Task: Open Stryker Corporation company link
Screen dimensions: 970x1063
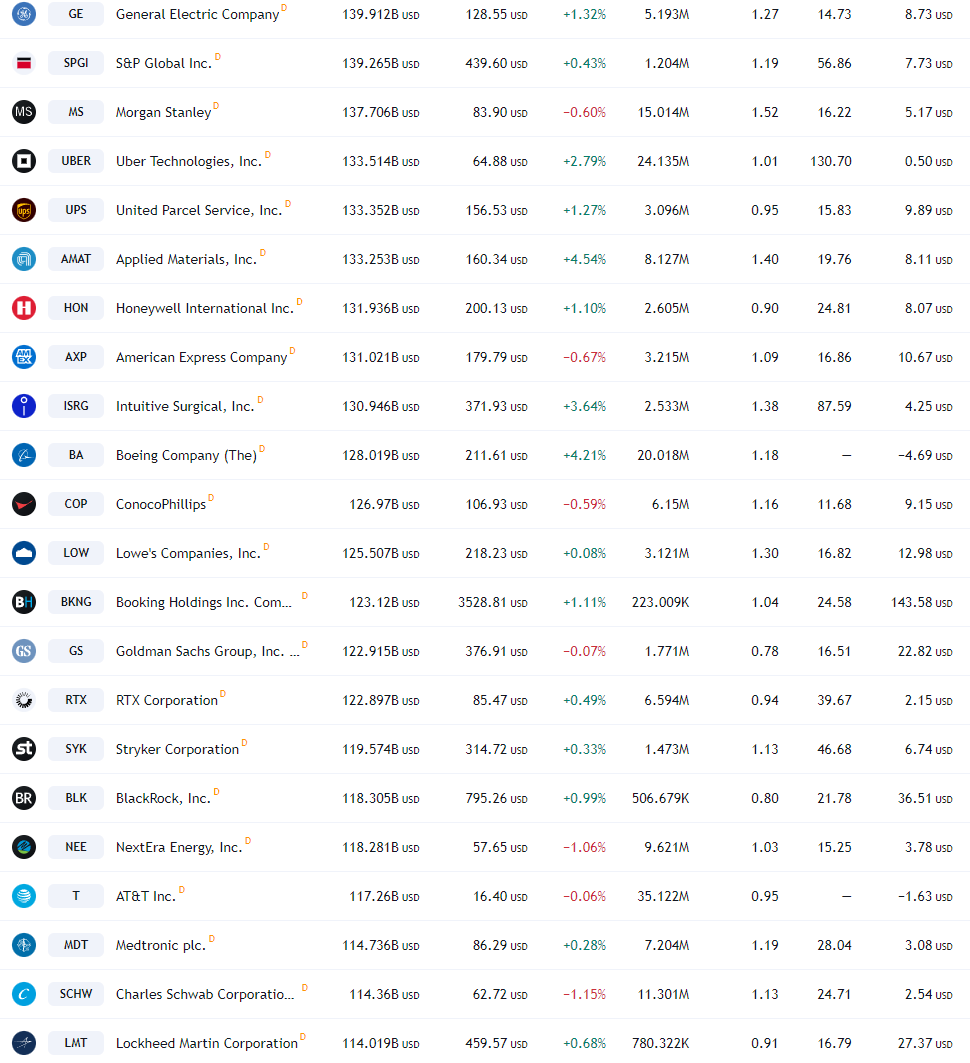Action: 177,749
